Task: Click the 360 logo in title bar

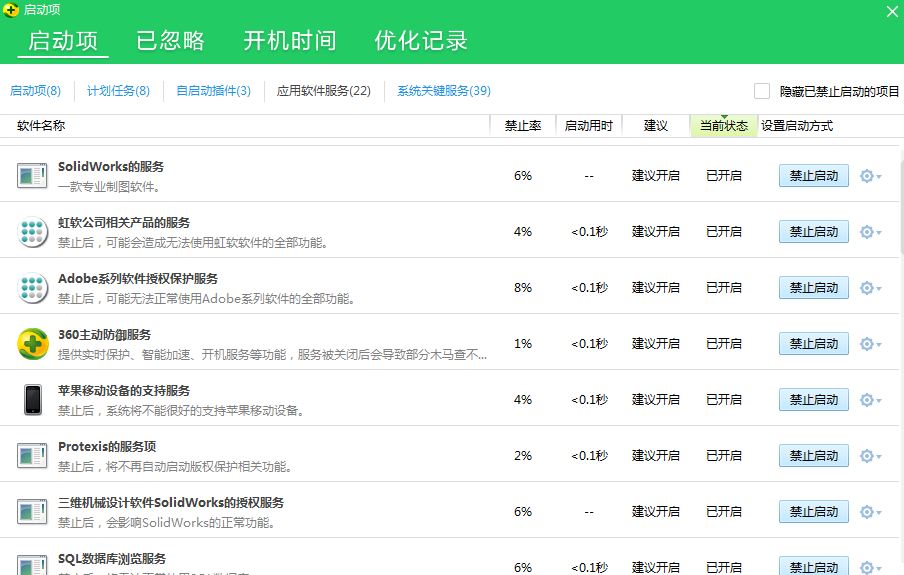Action: (x=10, y=10)
